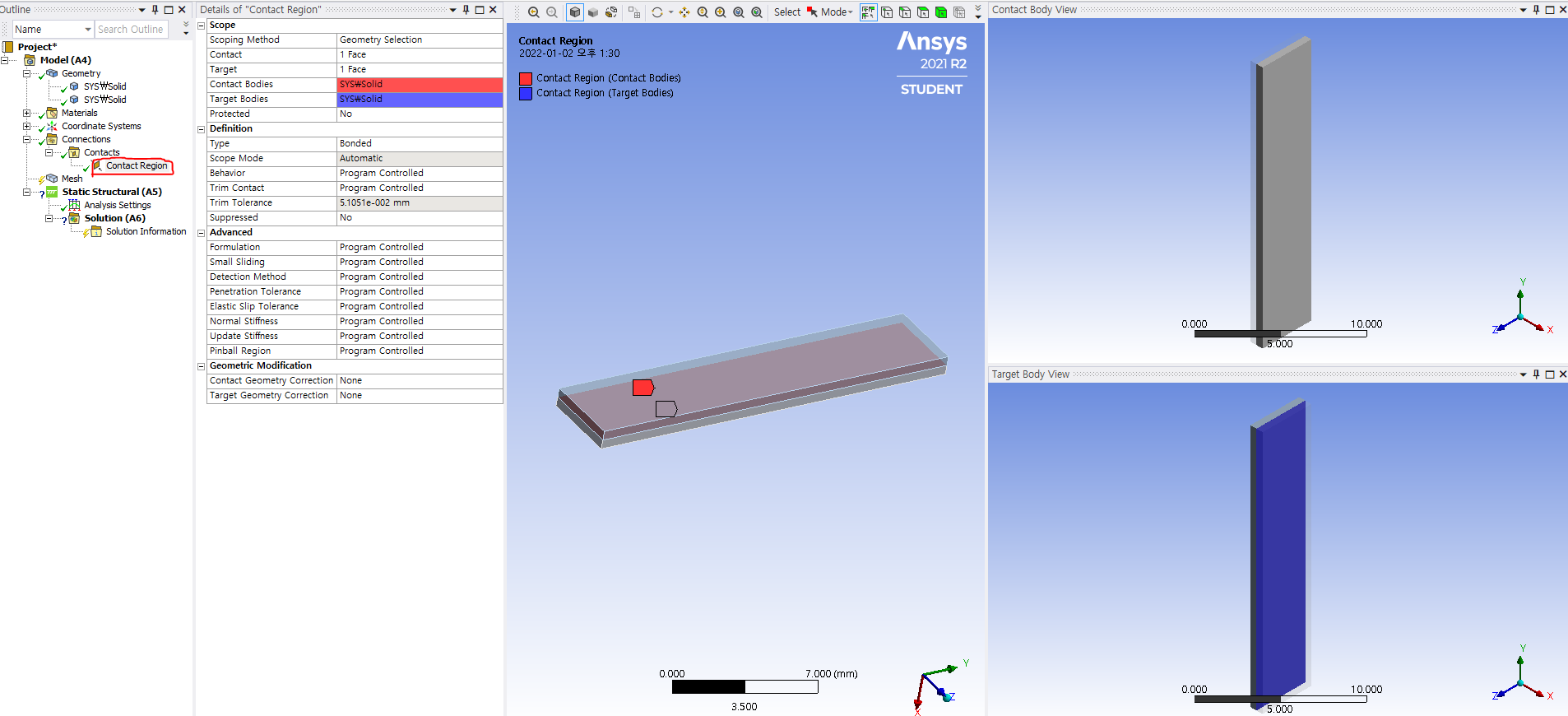Collapse the Definition section in Details
1568x716 pixels.
201,129
